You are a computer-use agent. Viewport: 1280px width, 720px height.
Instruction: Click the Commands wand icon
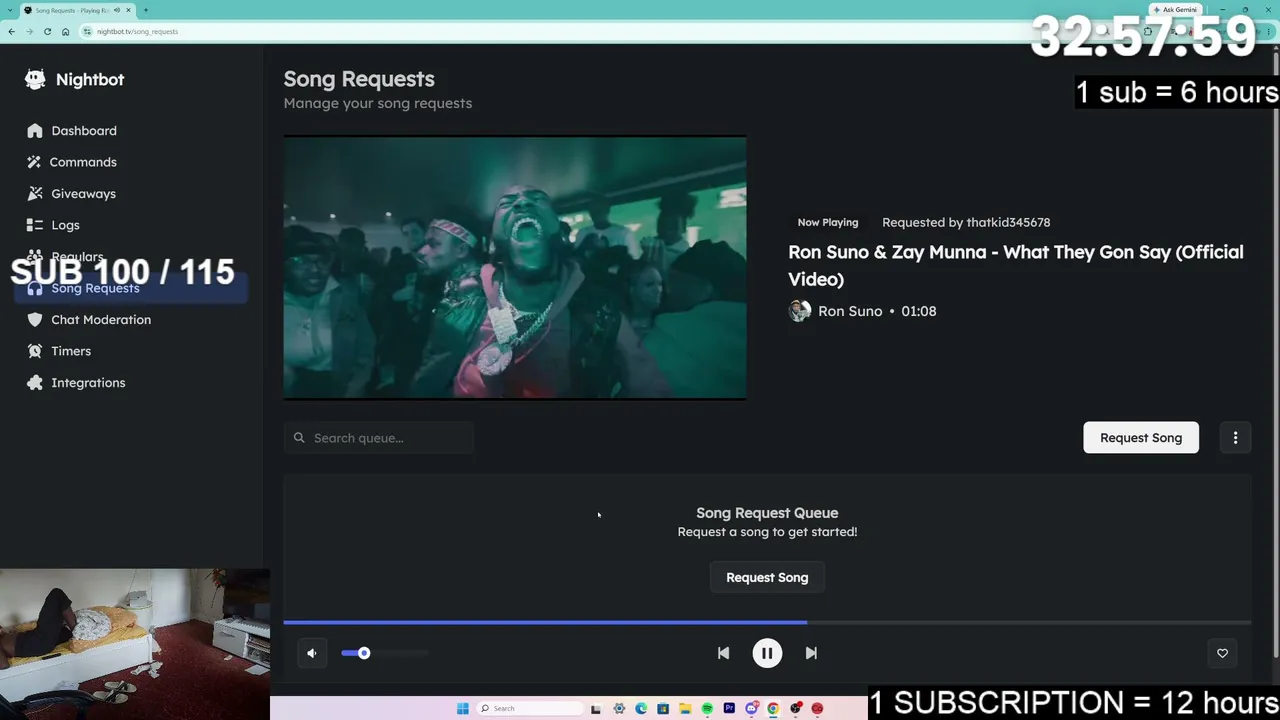click(35, 162)
